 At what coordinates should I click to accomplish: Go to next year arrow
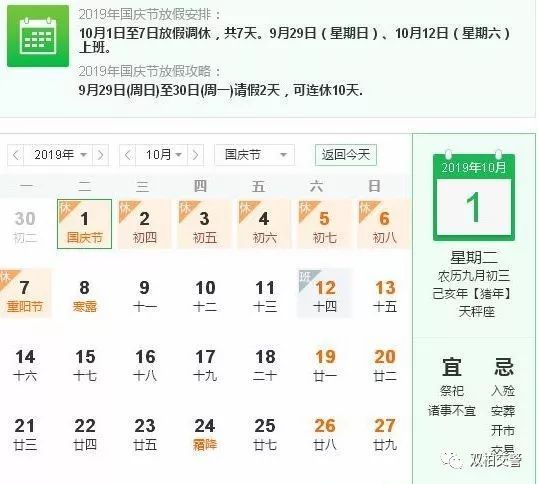100,155
